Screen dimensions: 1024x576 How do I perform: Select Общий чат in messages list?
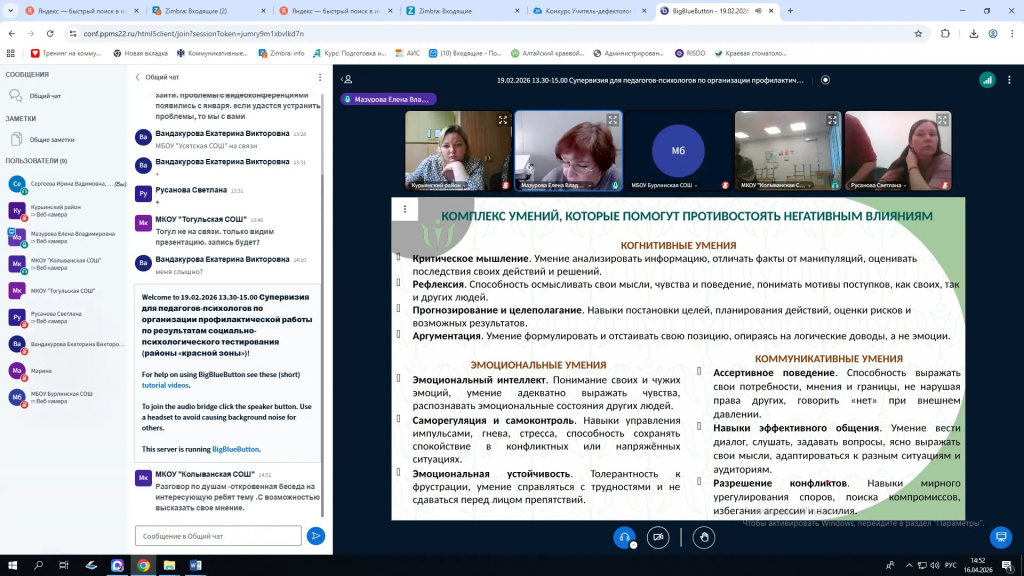(x=45, y=96)
